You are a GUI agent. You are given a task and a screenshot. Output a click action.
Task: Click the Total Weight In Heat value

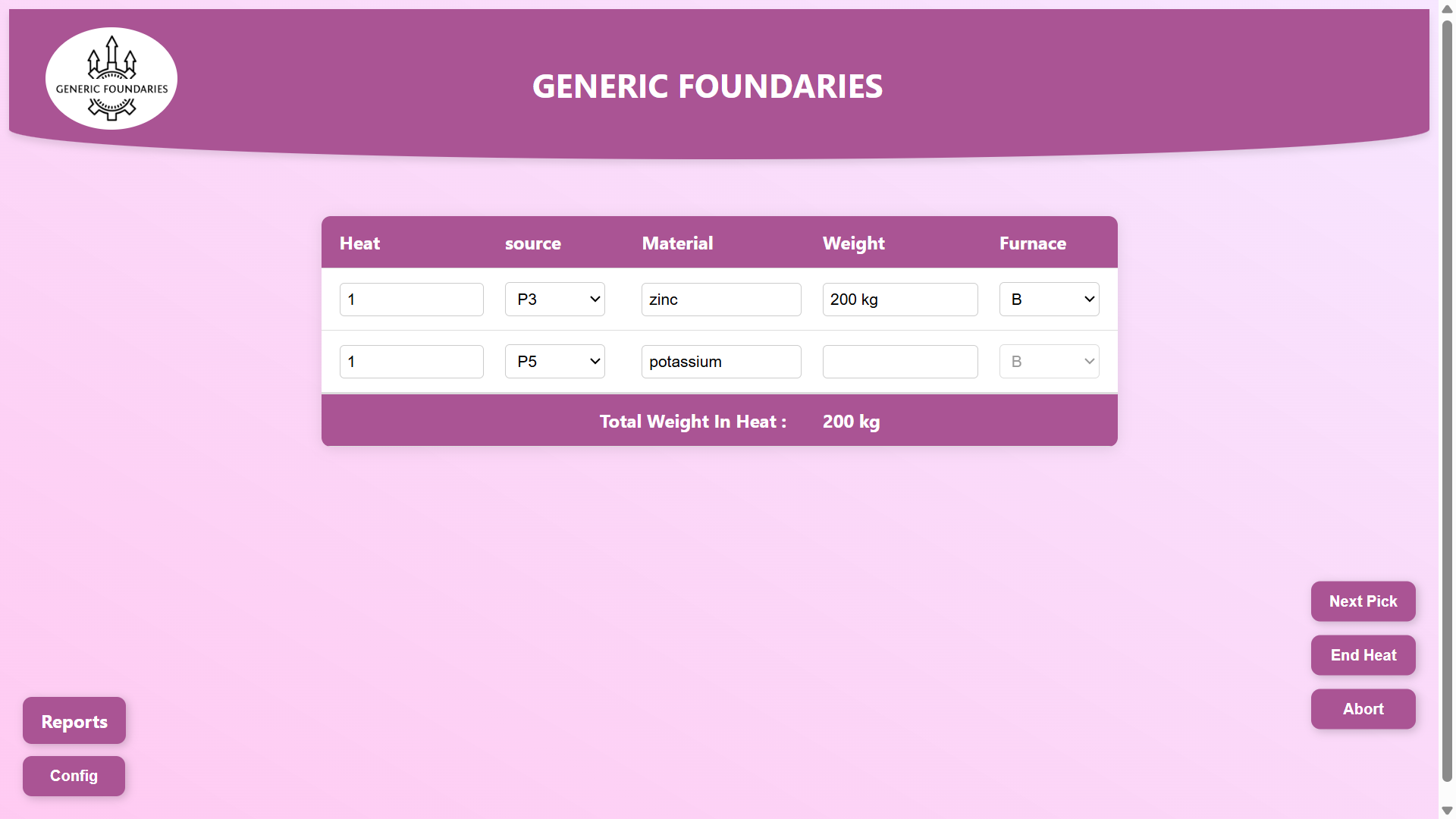[x=851, y=422]
